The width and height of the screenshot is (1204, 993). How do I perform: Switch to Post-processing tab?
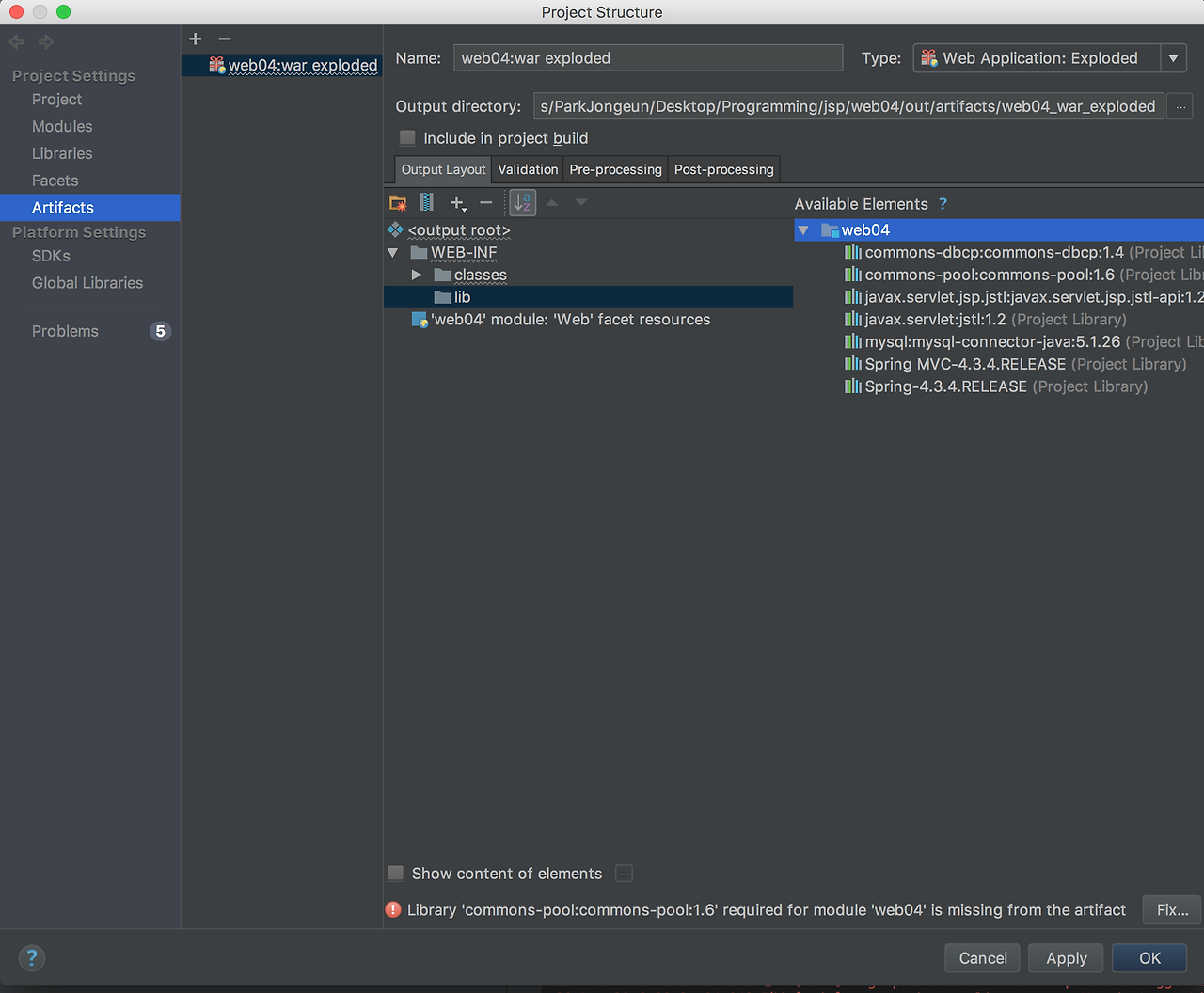724,169
